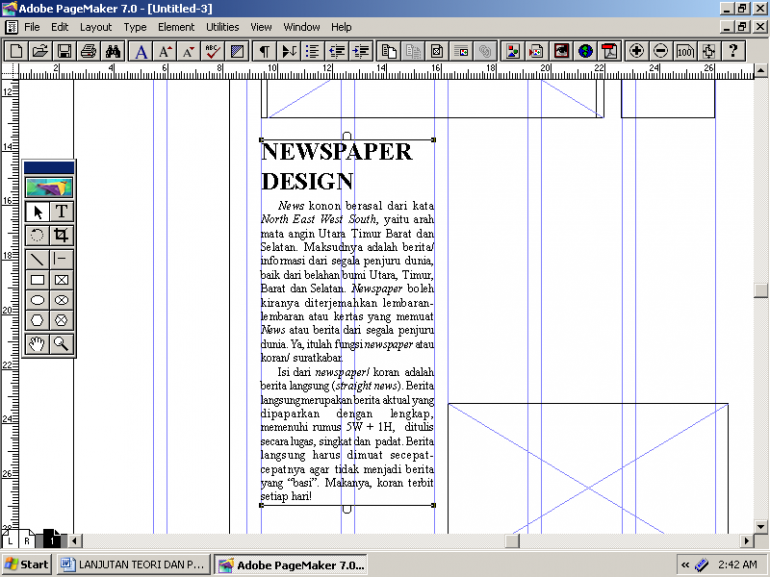The width and height of the screenshot is (770, 577).
Task: Open the Type menu
Action: click(x=135, y=27)
